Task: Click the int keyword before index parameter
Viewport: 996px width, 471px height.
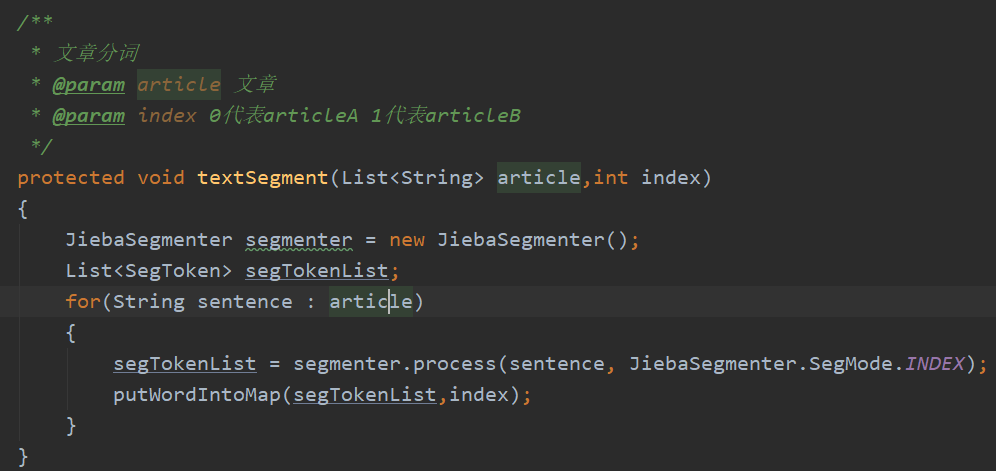Action: pos(610,177)
